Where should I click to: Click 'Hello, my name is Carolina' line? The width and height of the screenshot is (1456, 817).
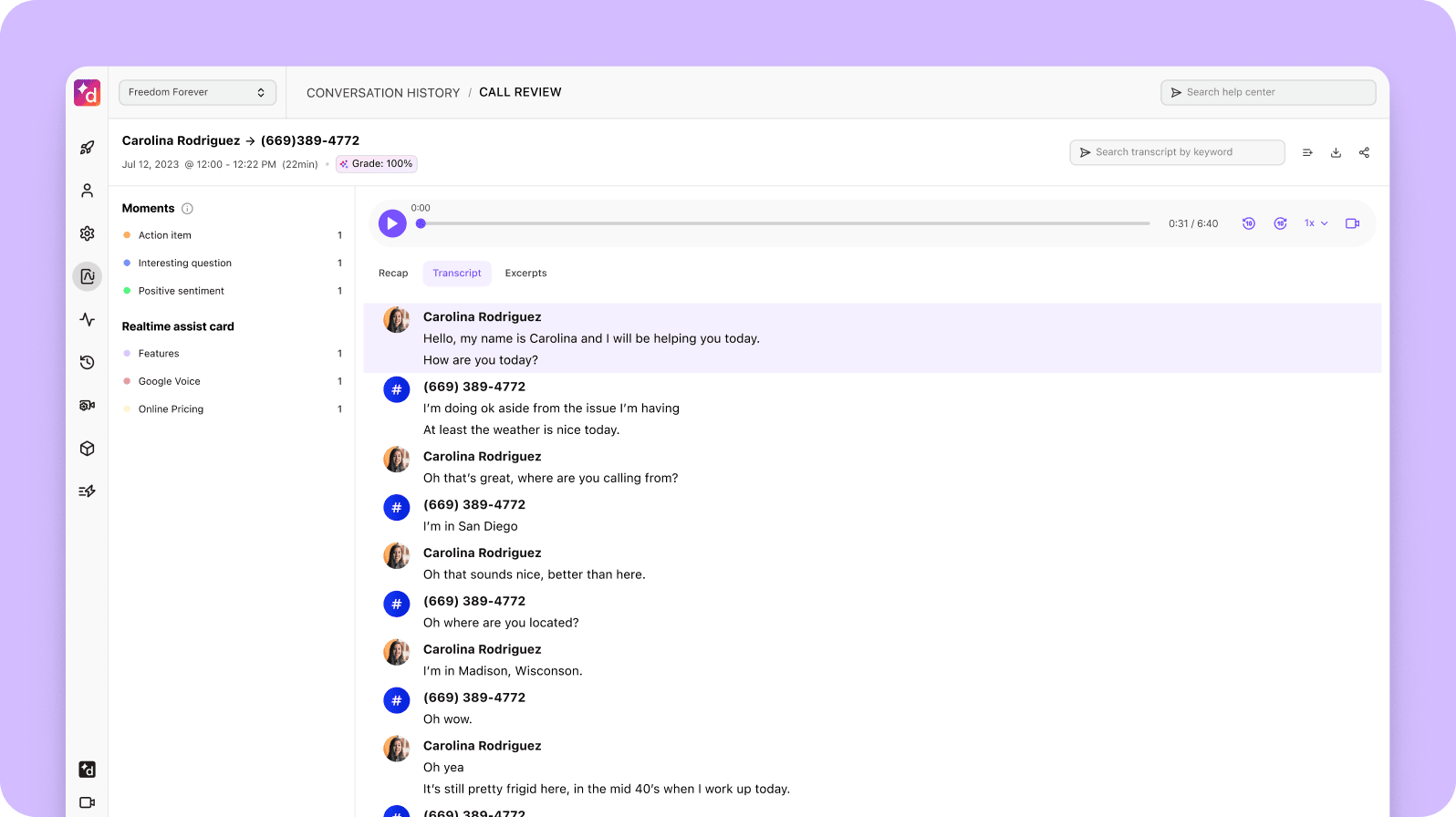tap(591, 338)
